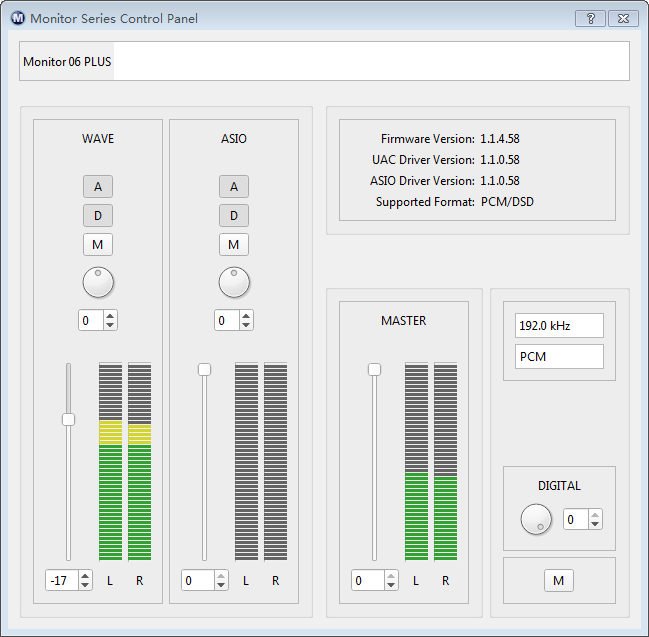
Task: Toggle the WAVE channel D button
Action: (x=98, y=215)
